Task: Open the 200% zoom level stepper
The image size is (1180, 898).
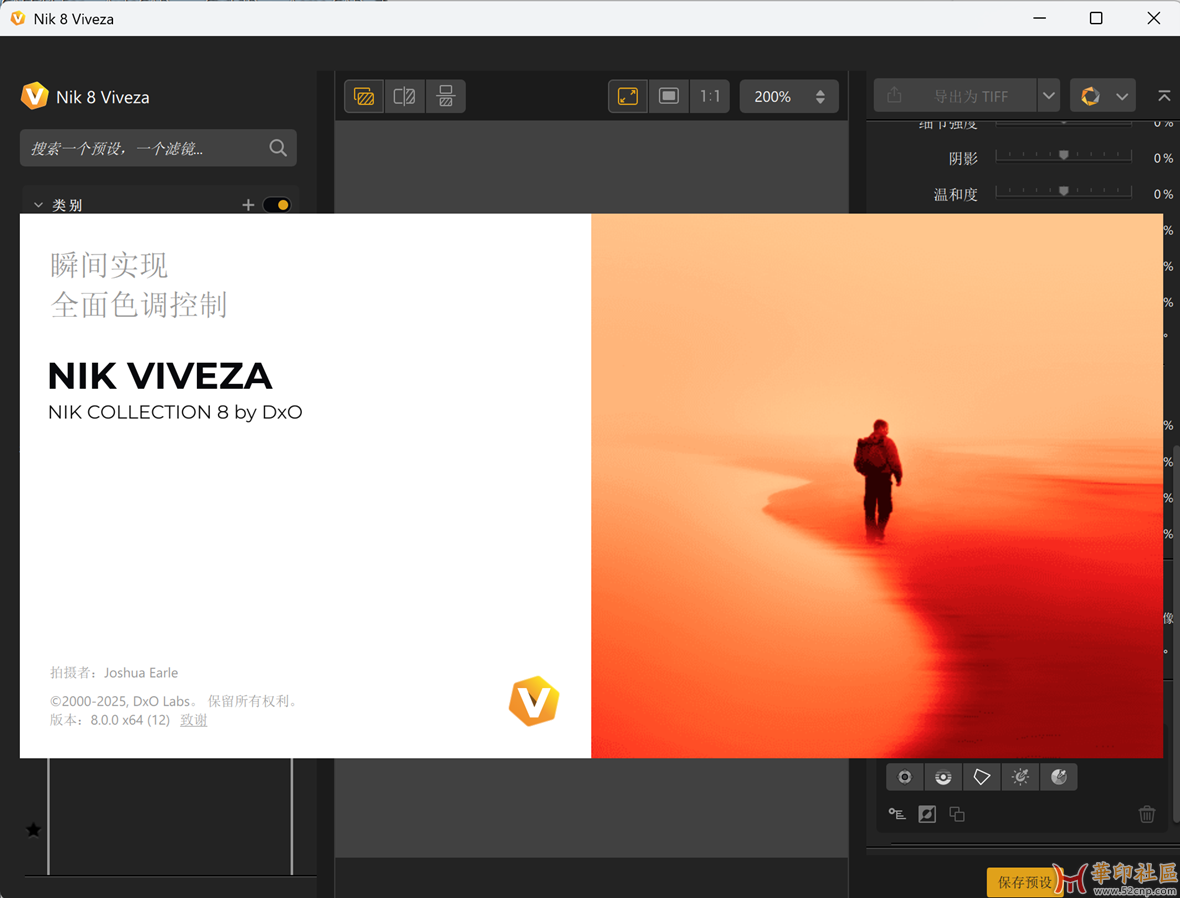Action: point(789,96)
